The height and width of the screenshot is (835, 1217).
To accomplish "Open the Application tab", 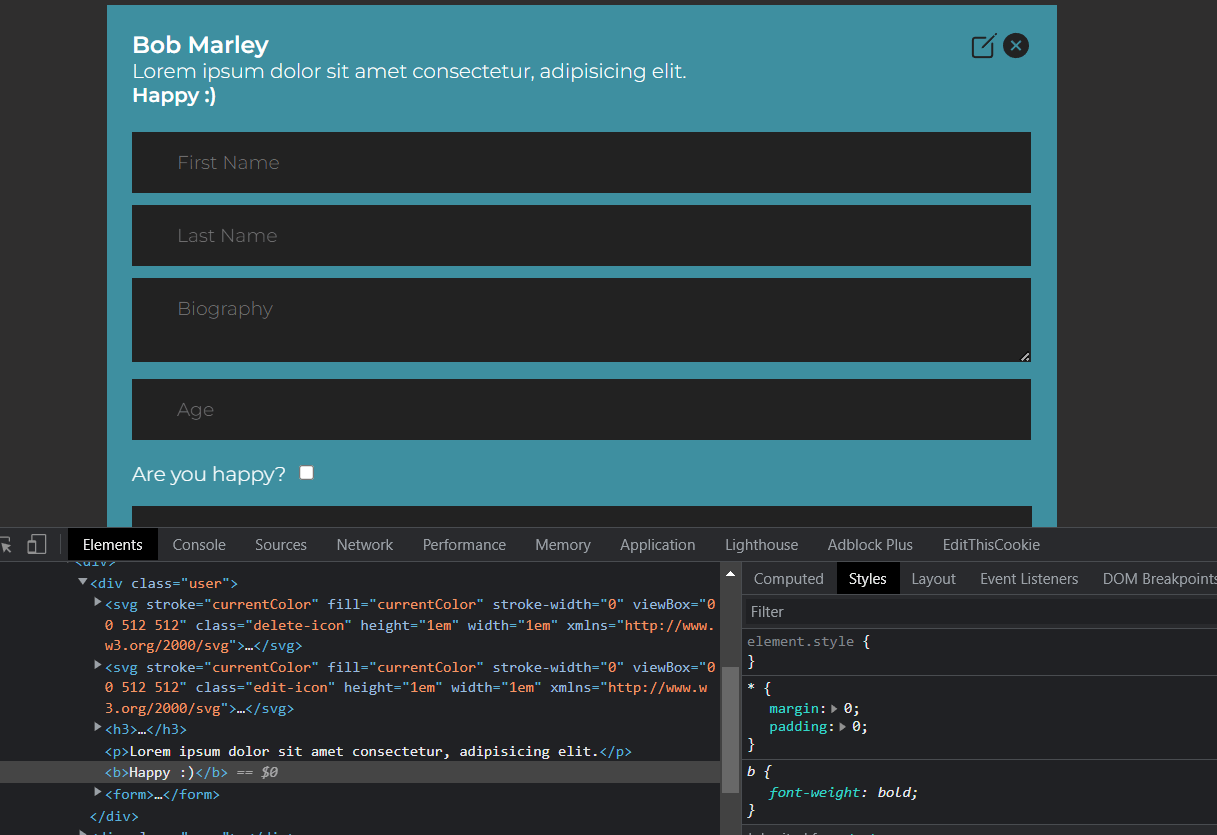I will 658,545.
